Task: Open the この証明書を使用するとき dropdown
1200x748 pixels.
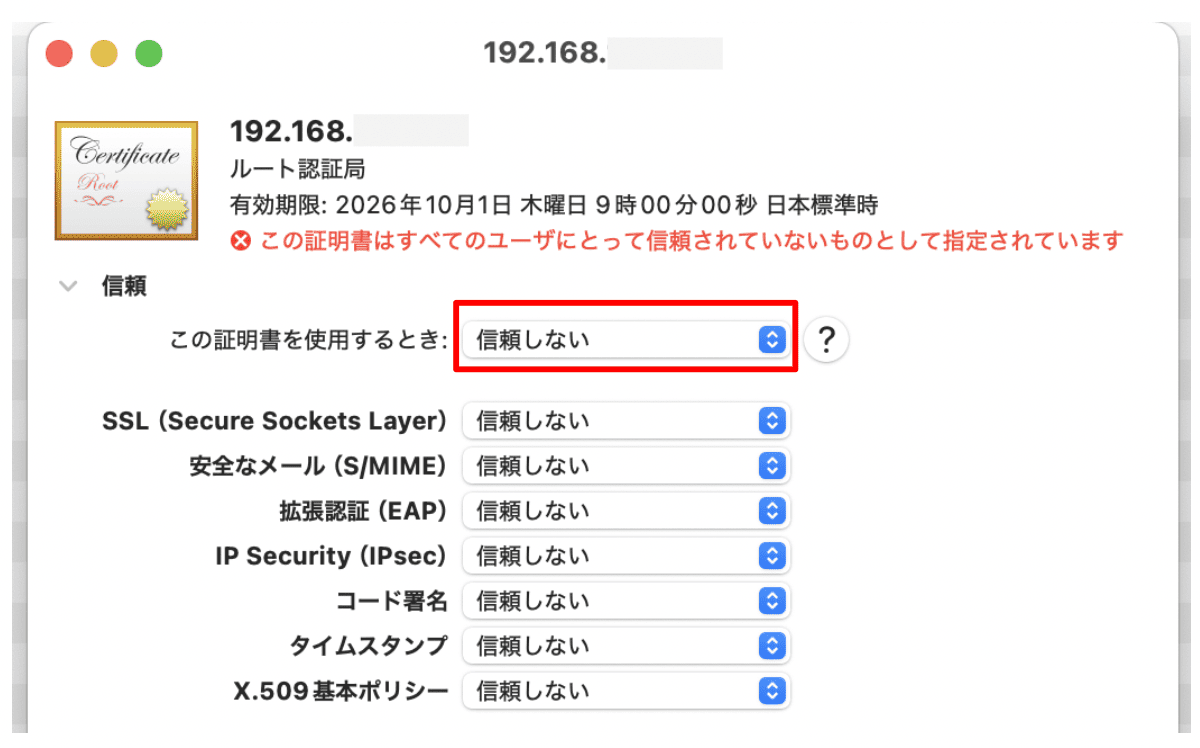Action: point(626,340)
